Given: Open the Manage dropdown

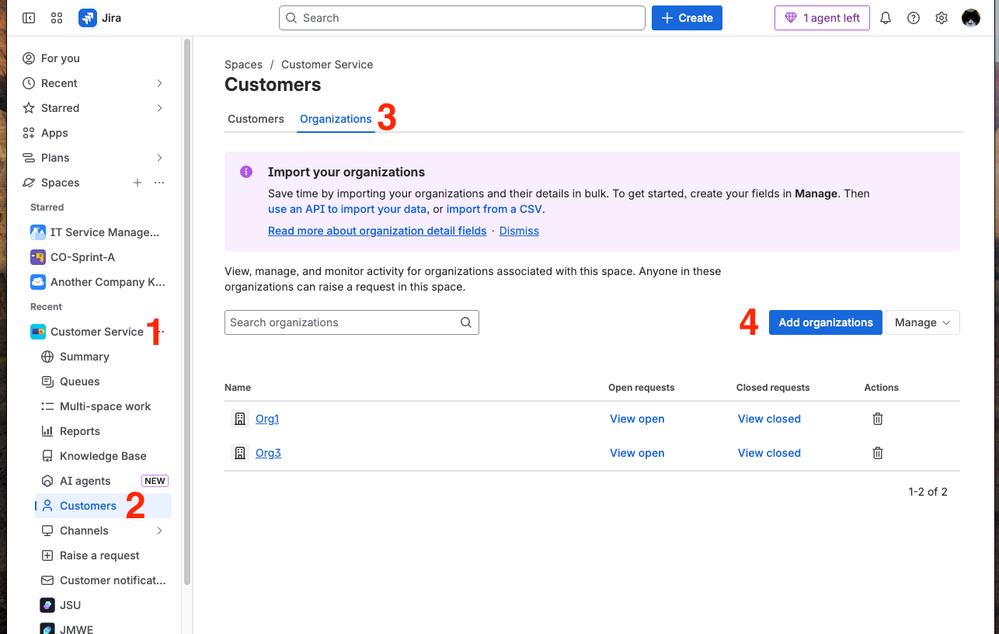Looking at the screenshot, I should [922, 322].
